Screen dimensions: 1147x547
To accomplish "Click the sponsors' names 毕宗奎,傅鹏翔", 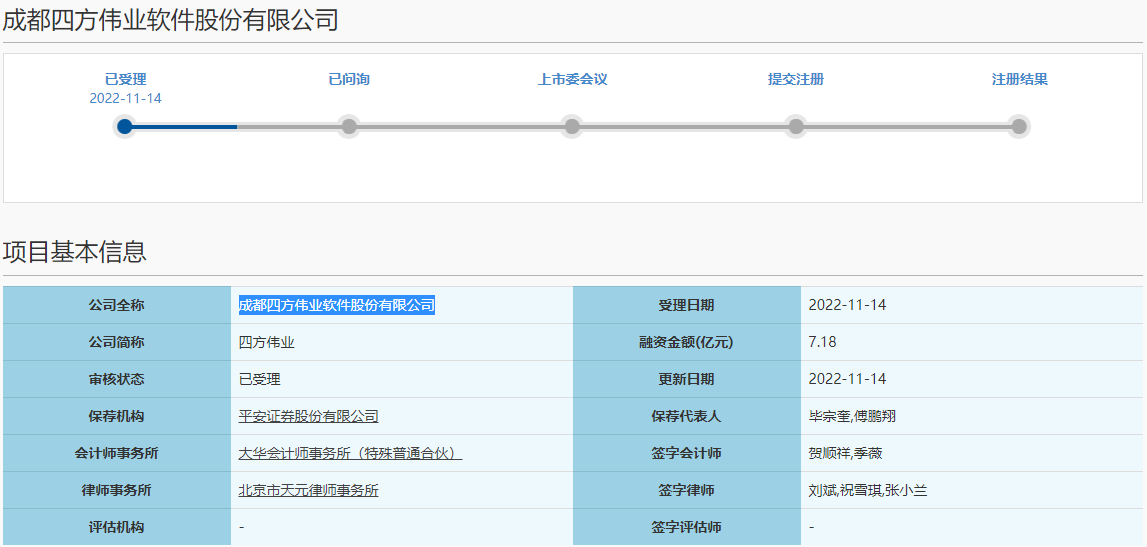I will (x=852, y=417).
